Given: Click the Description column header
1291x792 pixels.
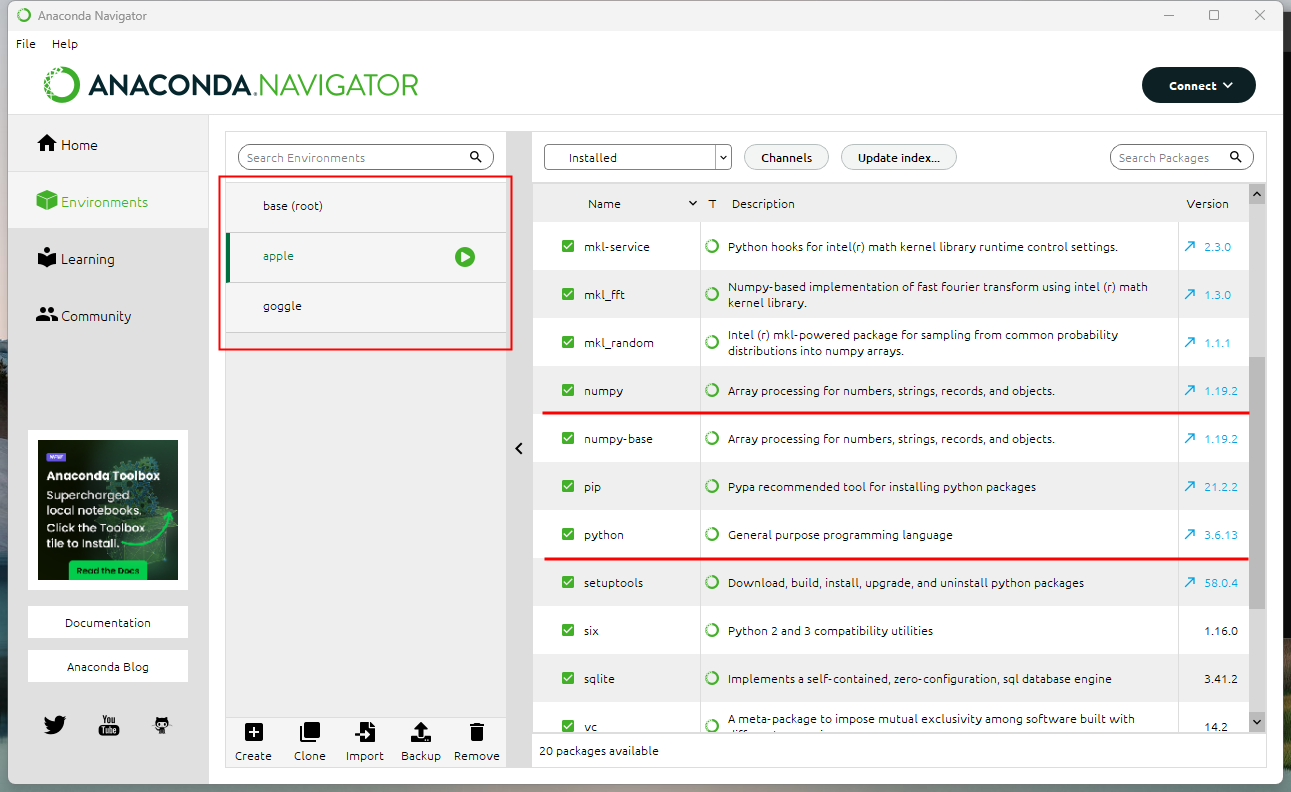Looking at the screenshot, I should coord(763,203).
